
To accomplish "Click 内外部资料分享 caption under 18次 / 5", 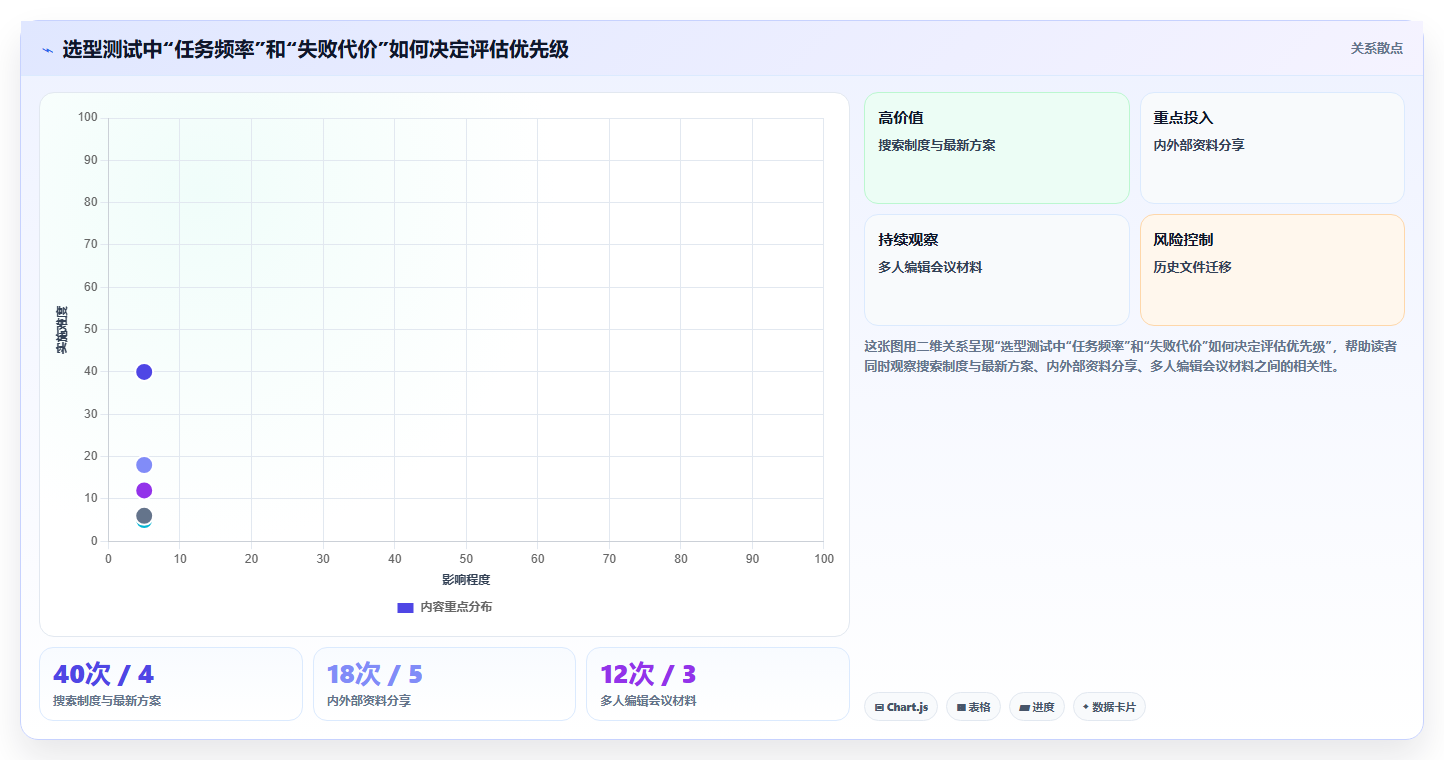I will 369,701.
